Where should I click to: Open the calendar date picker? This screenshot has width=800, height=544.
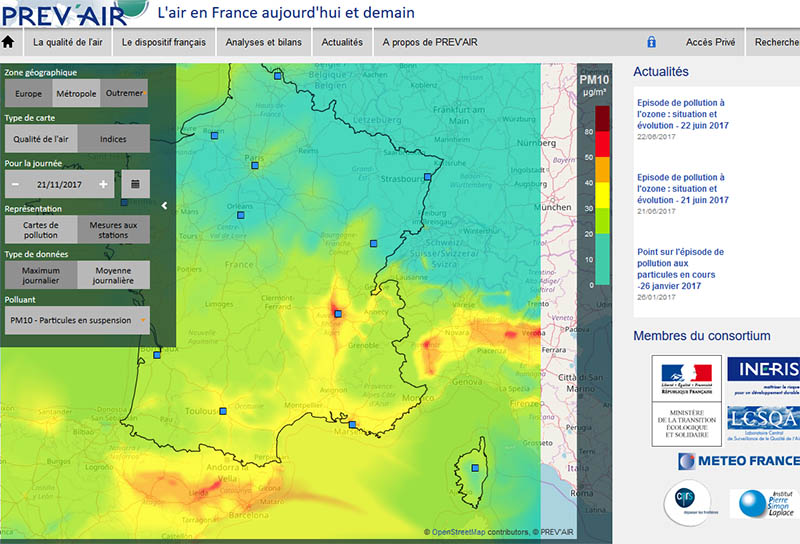tap(135, 184)
